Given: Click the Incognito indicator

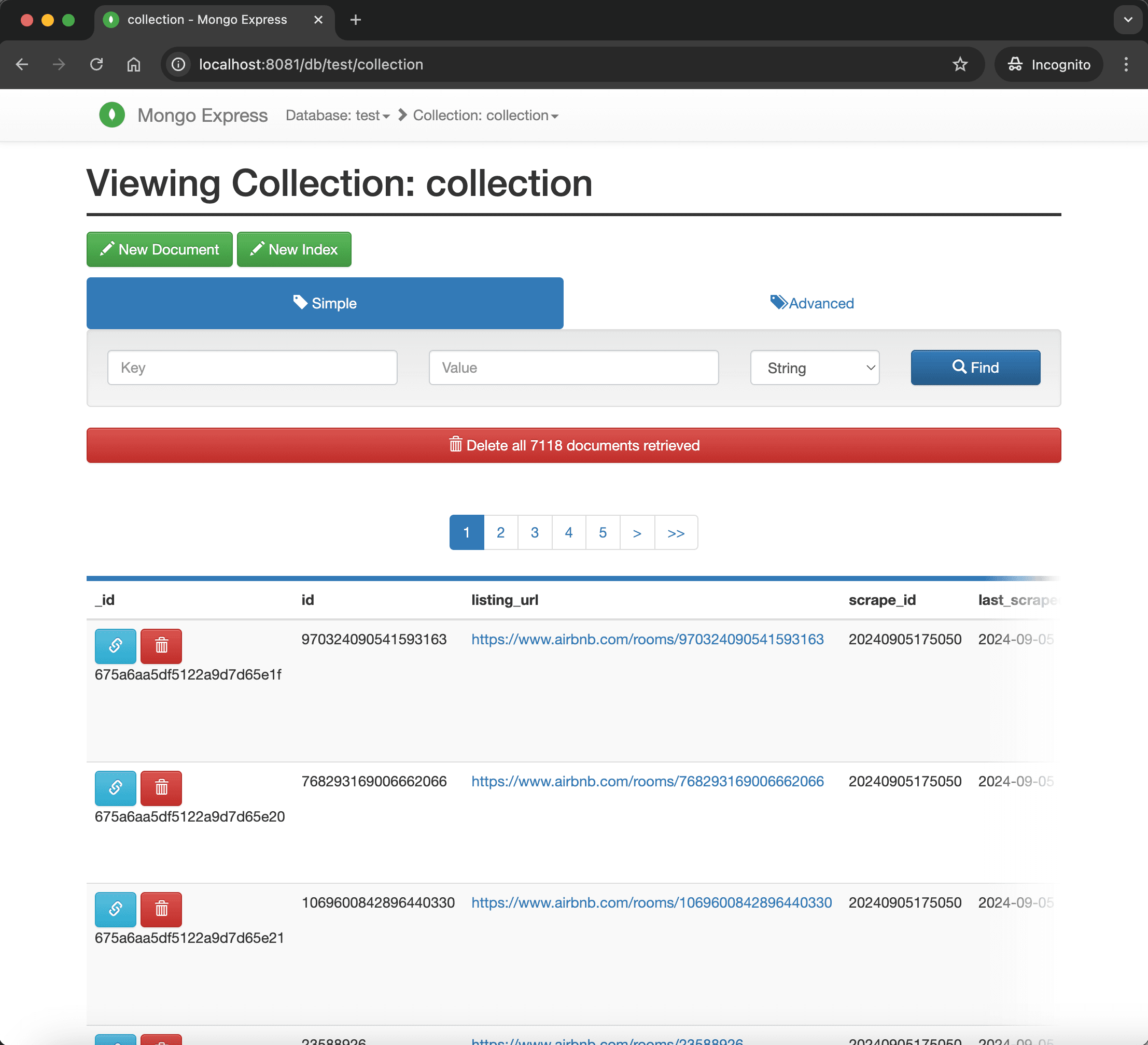Looking at the screenshot, I should coord(1048,64).
